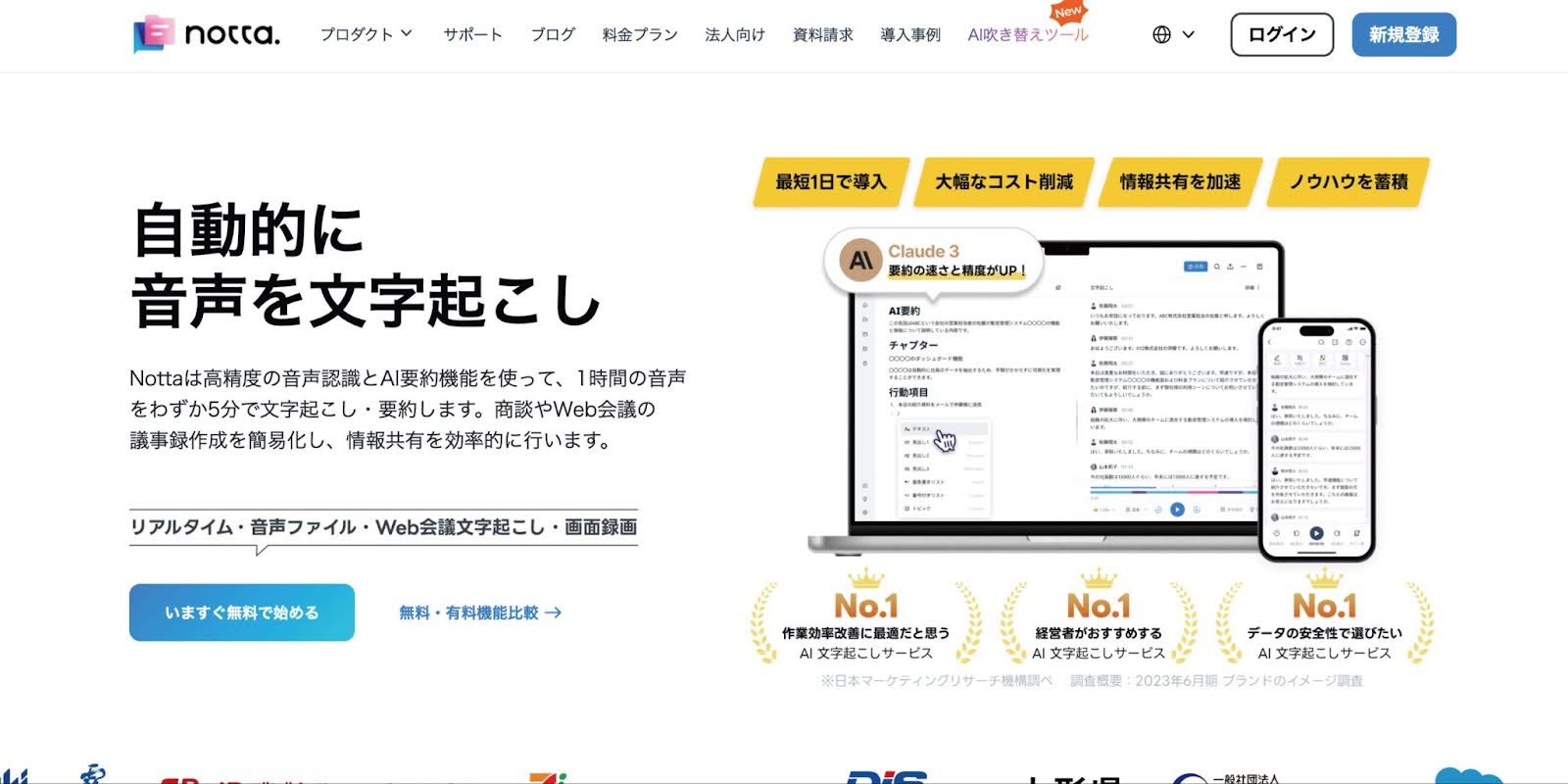Screen dimensions: 1568x784
Task: Select 法人向け in the navigation
Action: [x=735, y=34]
